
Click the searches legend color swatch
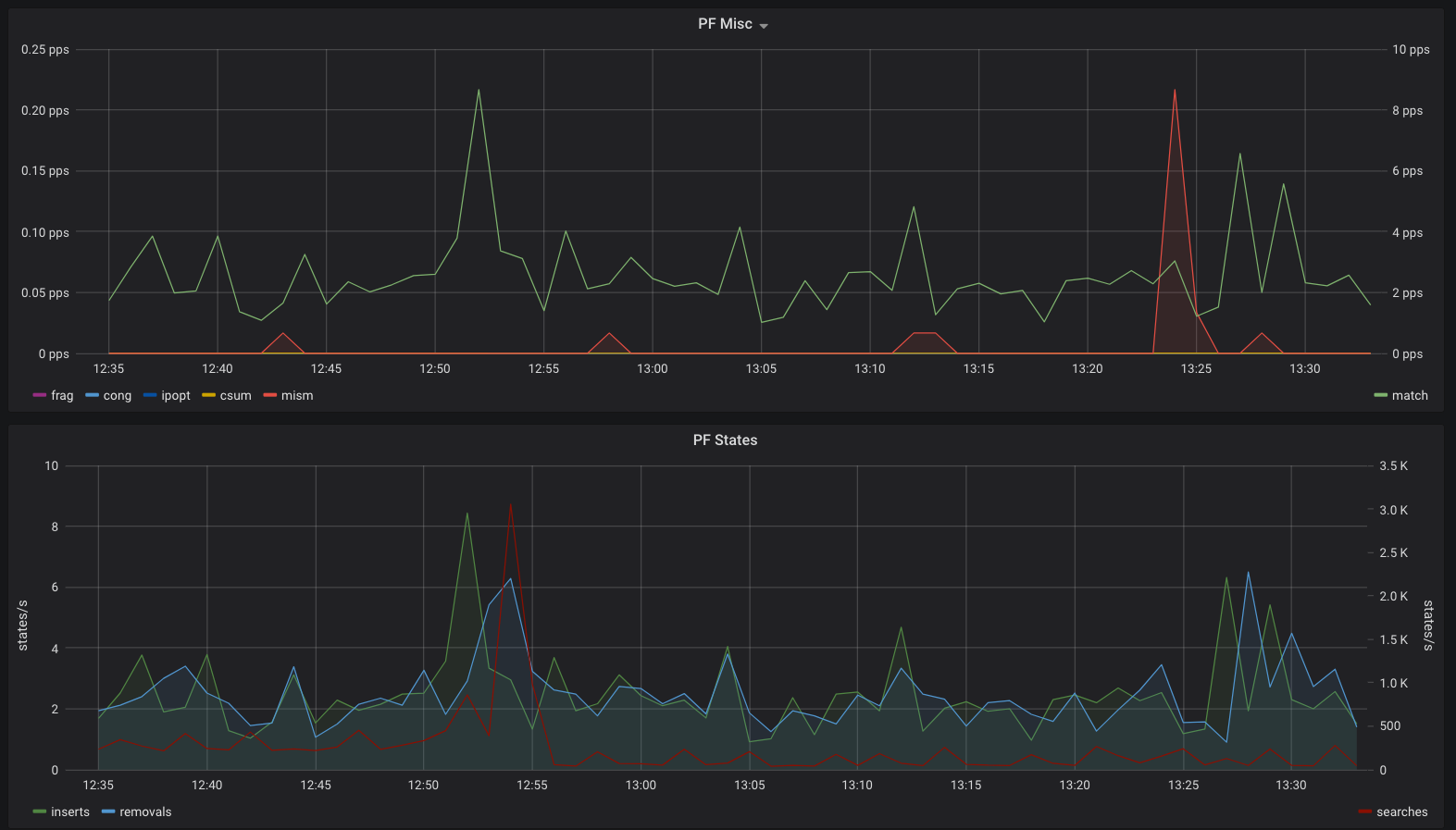point(1364,811)
